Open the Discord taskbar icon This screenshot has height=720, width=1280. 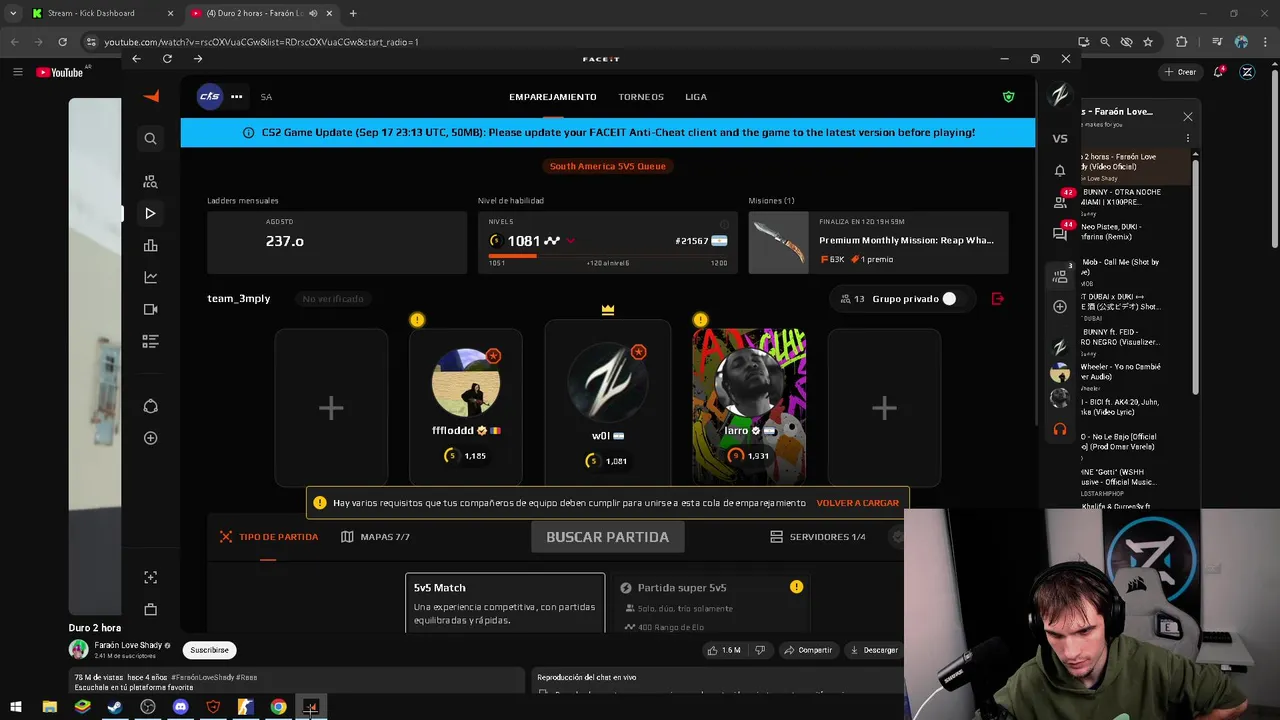(x=180, y=707)
